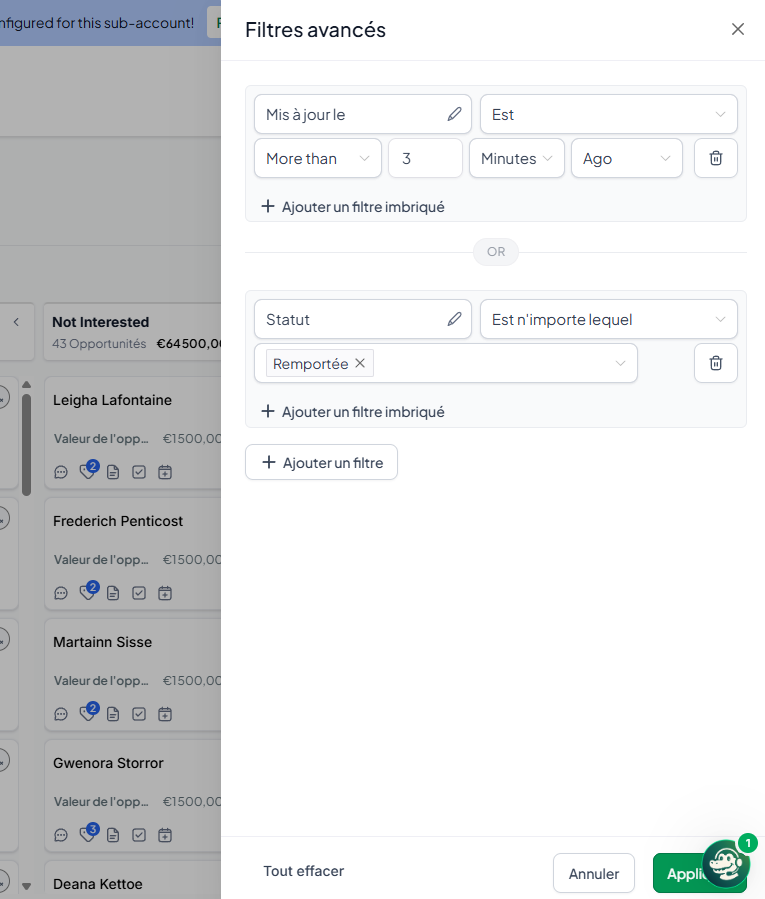Open tags icon on Frederich Penticost card
The height and width of the screenshot is (899, 765).
(87, 593)
